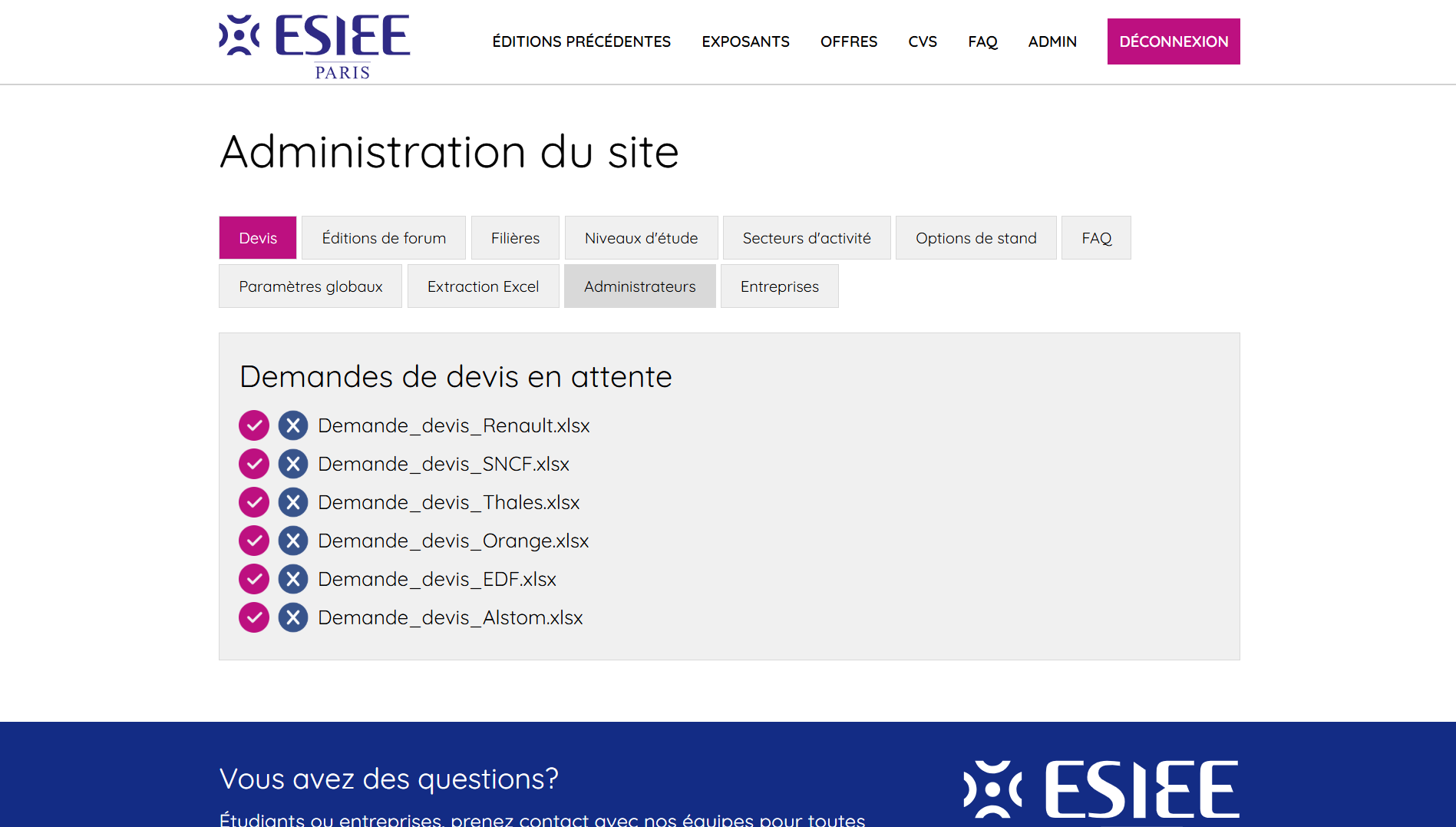Reject the Demande_devis_Orange.xlsx quote request
The width and height of the screenshot is (1456, 827).
pos(293,540)
